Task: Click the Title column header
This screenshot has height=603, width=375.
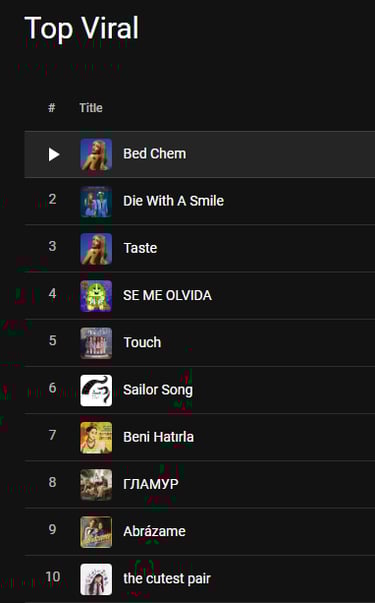Action: 91,108
